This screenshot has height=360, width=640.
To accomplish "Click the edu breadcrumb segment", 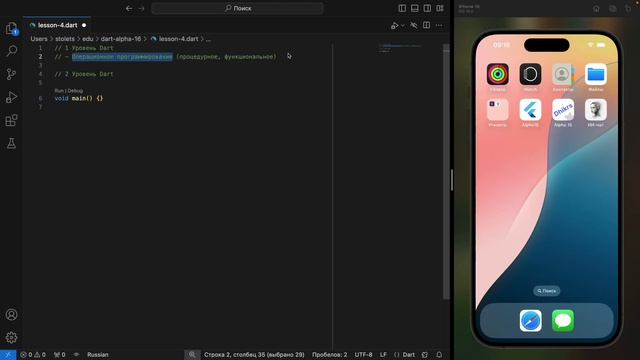I will click(88, 39).
